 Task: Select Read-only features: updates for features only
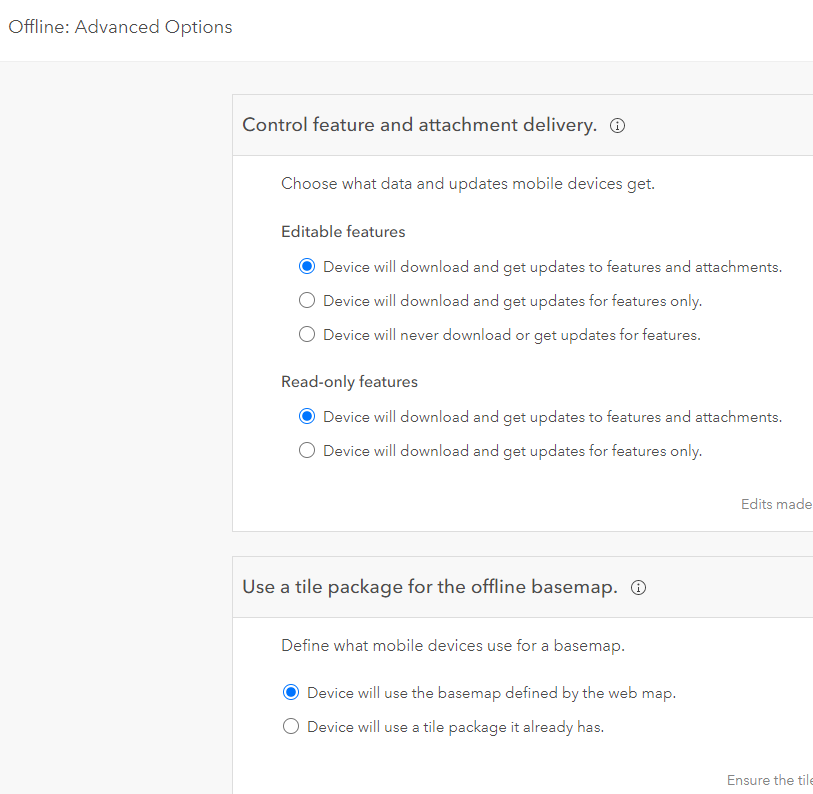pyautogui.click(x=307, y=451)
